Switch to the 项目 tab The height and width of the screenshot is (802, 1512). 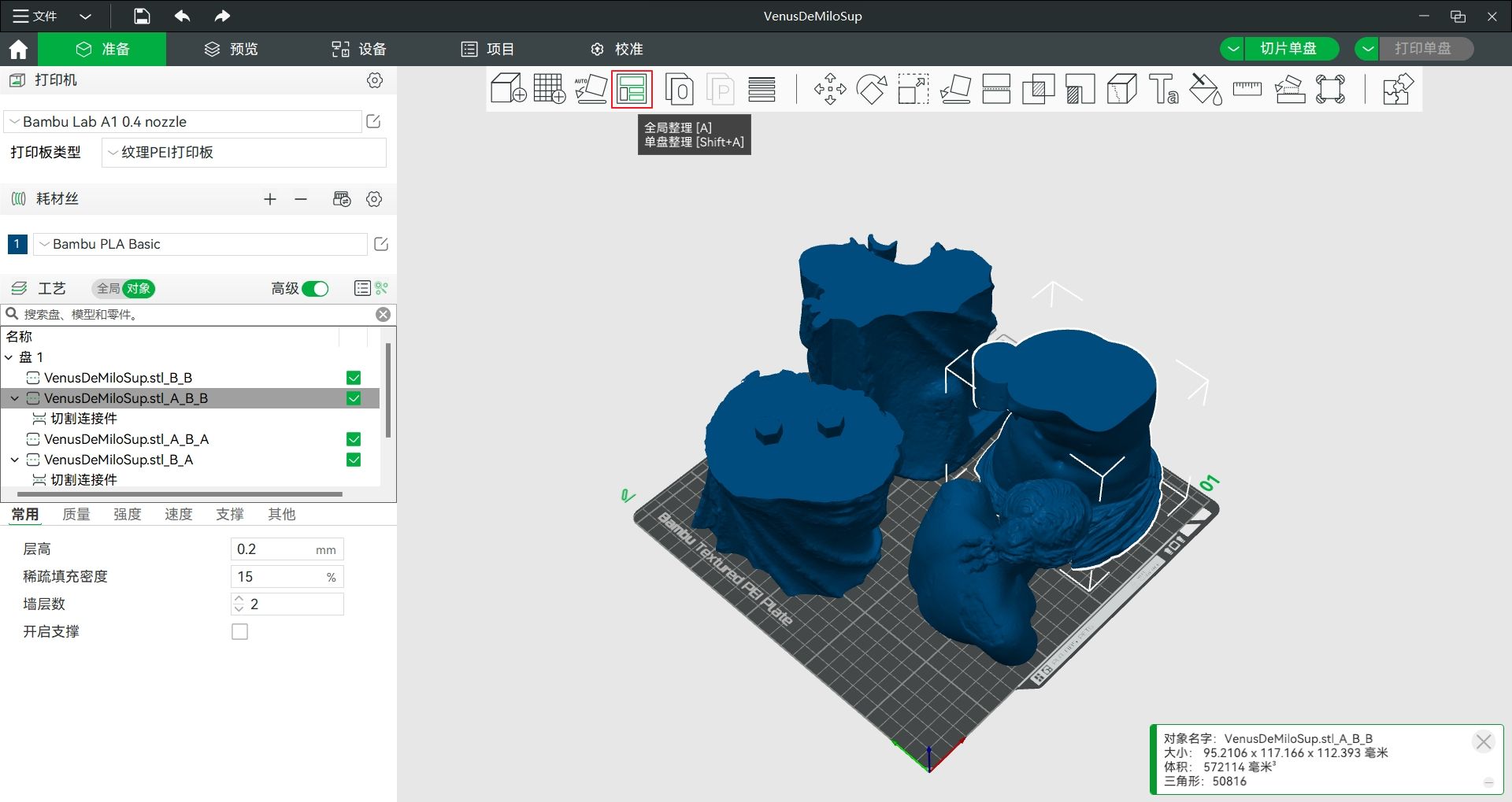(x=487, y=49)
